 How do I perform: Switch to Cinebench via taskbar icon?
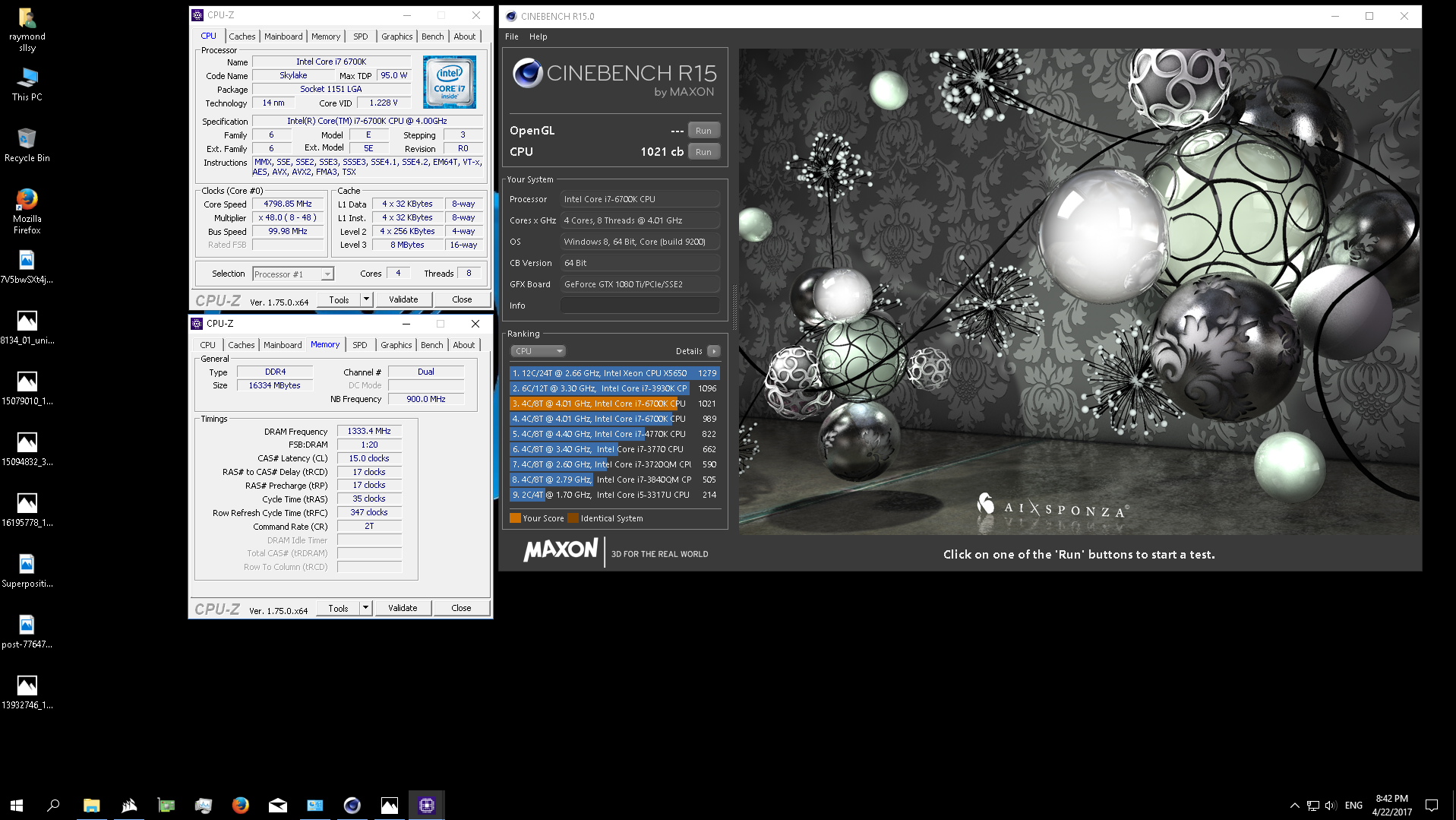click(352, 805)
